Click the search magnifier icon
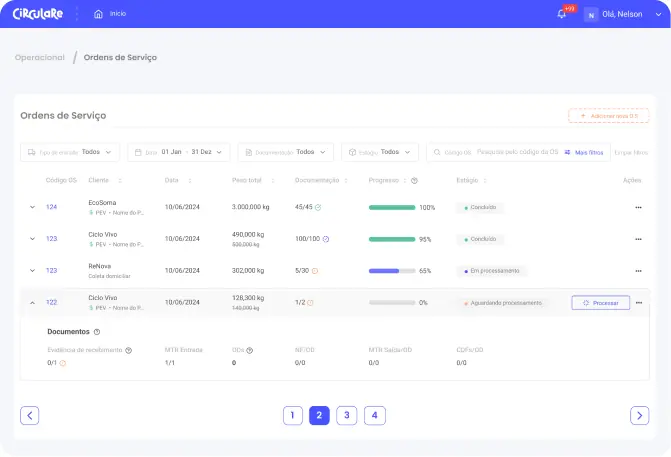The width and height of the screenshot is (671, 457). [x=437, y=152]
